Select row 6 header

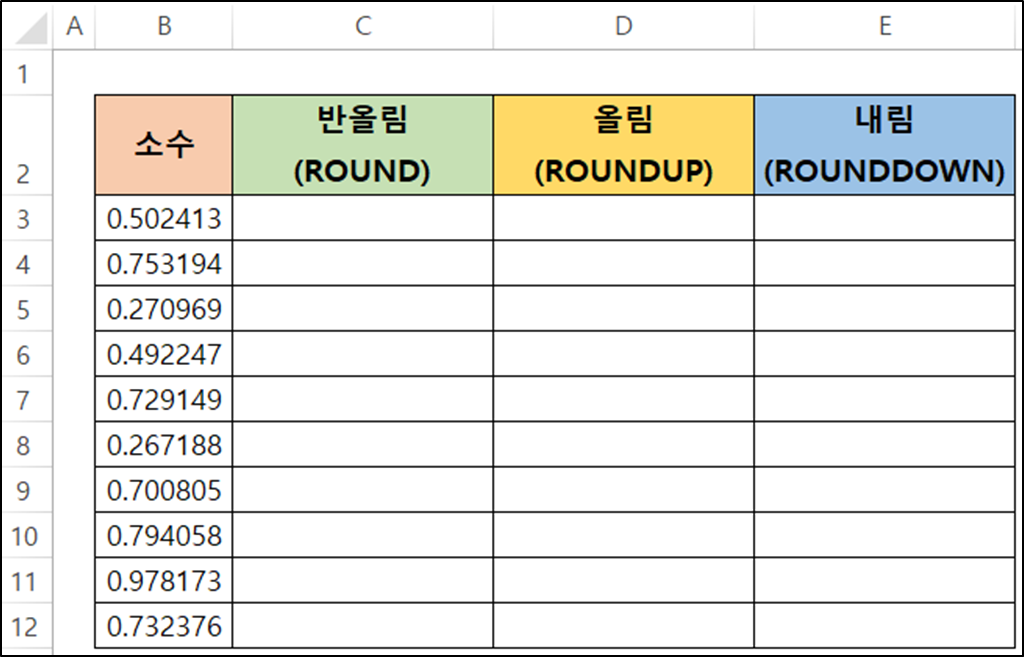pyautogui.click(x=26, y=354)
